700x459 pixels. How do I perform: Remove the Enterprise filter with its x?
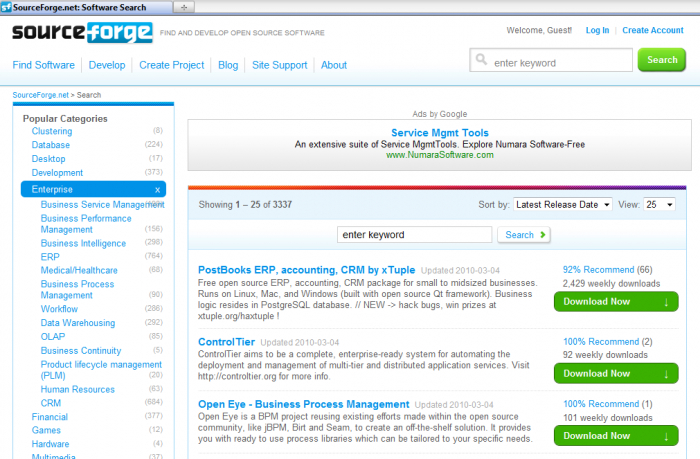(158, 190)
